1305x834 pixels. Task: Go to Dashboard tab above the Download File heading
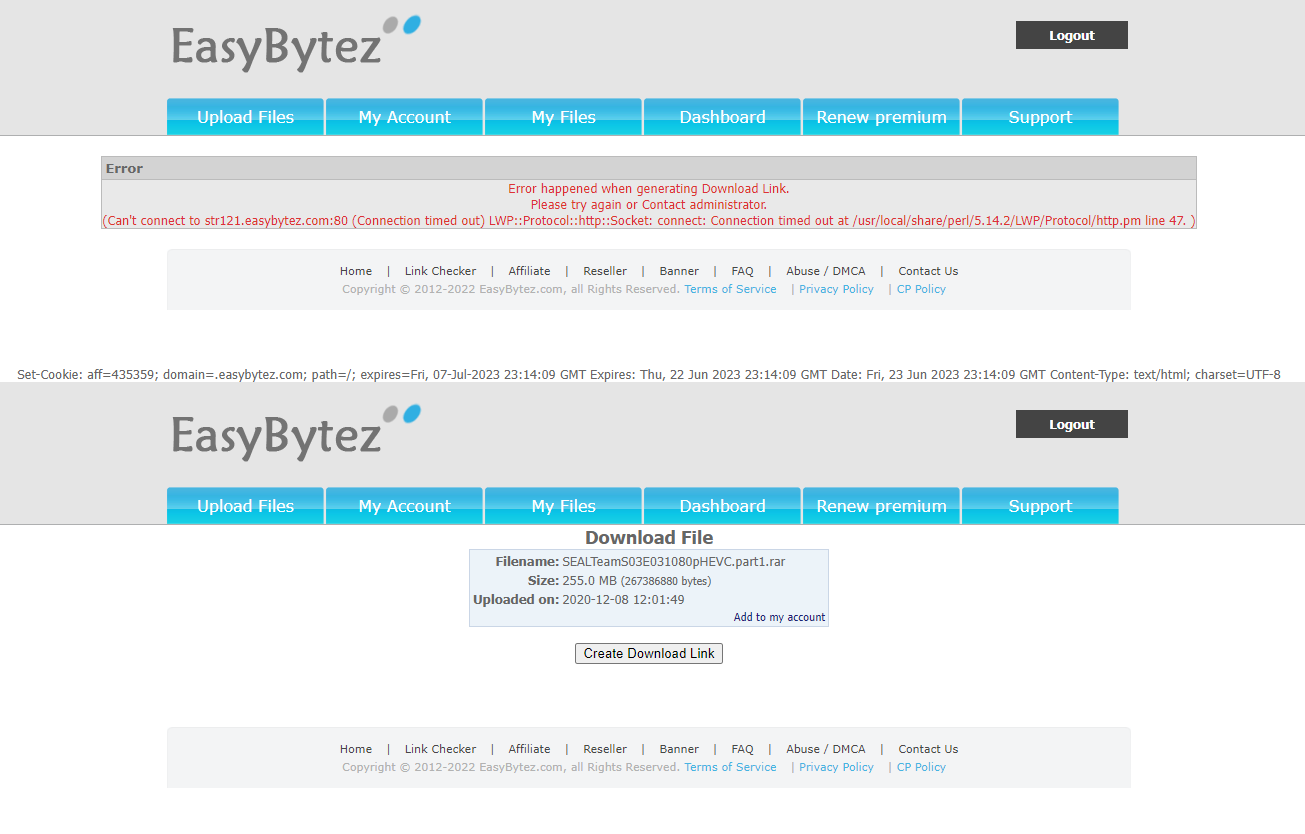tap(722, 506)
